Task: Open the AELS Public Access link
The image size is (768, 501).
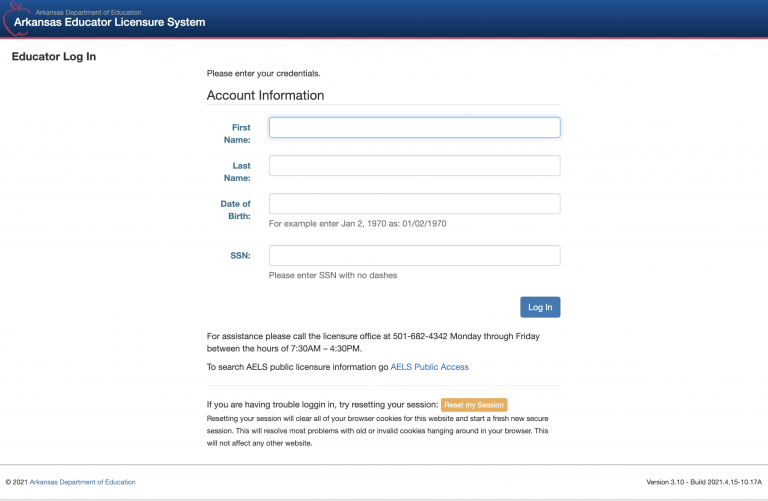Action: click(430, 367)
